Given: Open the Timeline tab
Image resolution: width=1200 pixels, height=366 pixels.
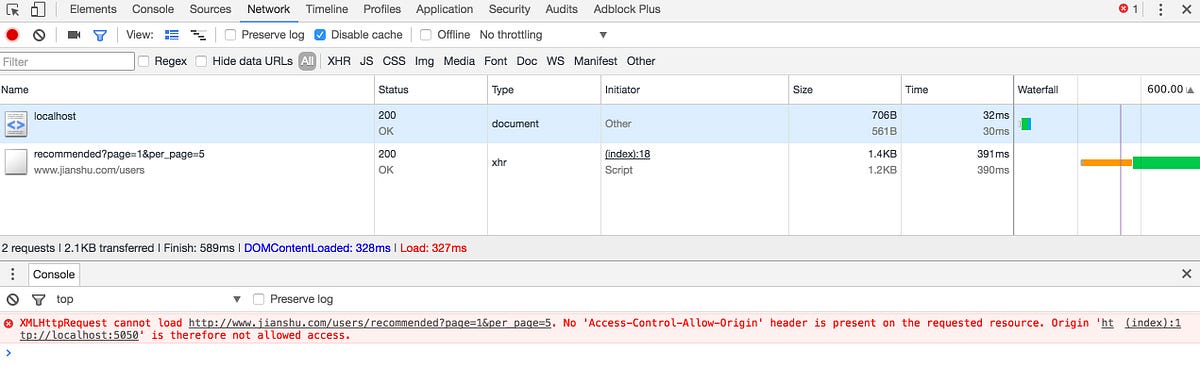Looking at the screenshot, I should tap(327, 9).
